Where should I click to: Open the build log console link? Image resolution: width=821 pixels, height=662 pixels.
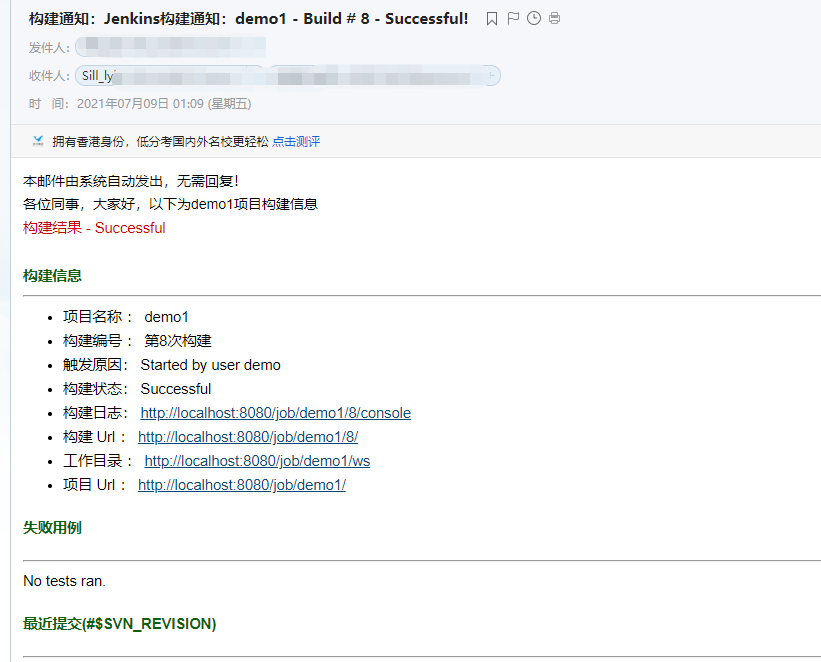click(x=275, y=413)
